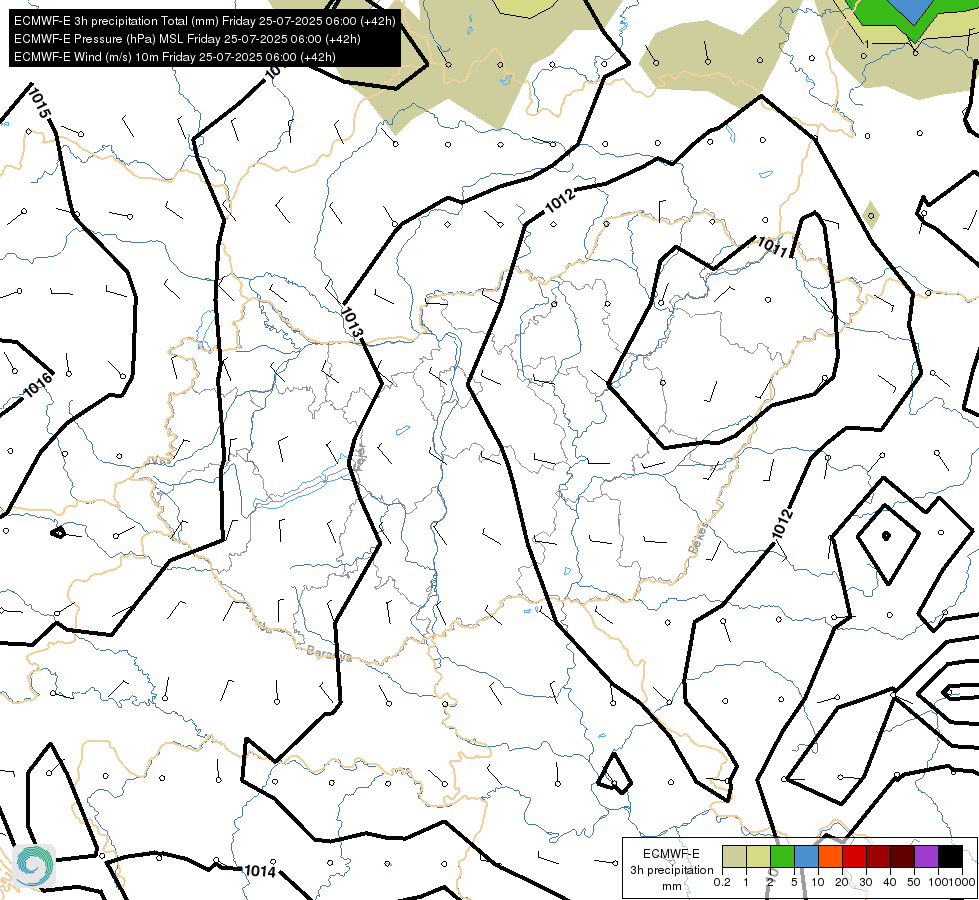Click the Baranya county name
This screenshot has width=979, height=900.
click(330, 654)
